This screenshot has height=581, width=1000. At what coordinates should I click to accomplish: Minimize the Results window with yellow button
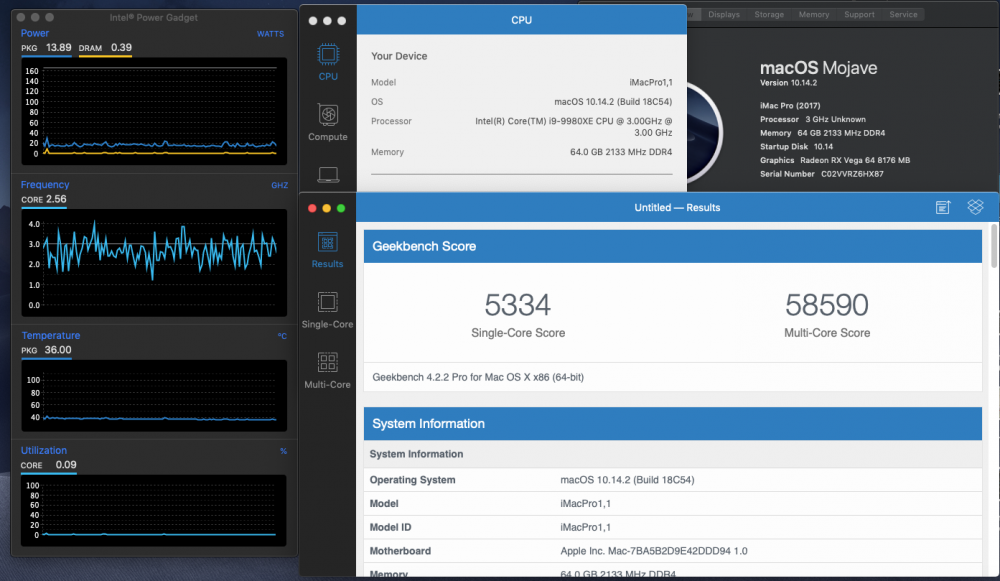coord(327,209)
